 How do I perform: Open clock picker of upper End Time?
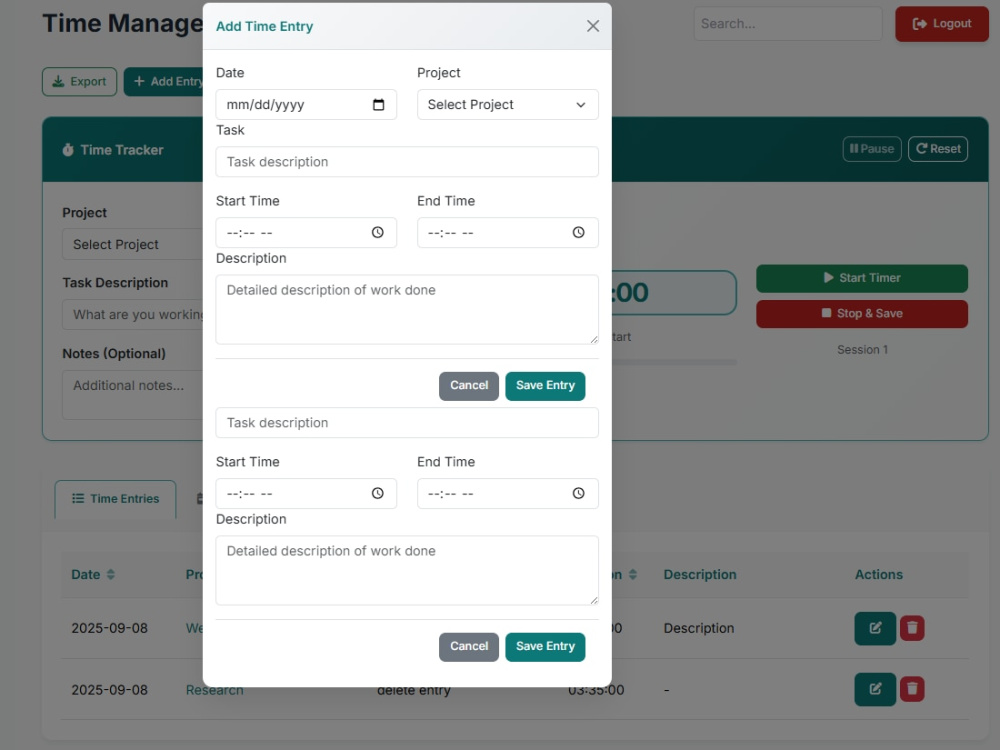(x=578, y=233)
